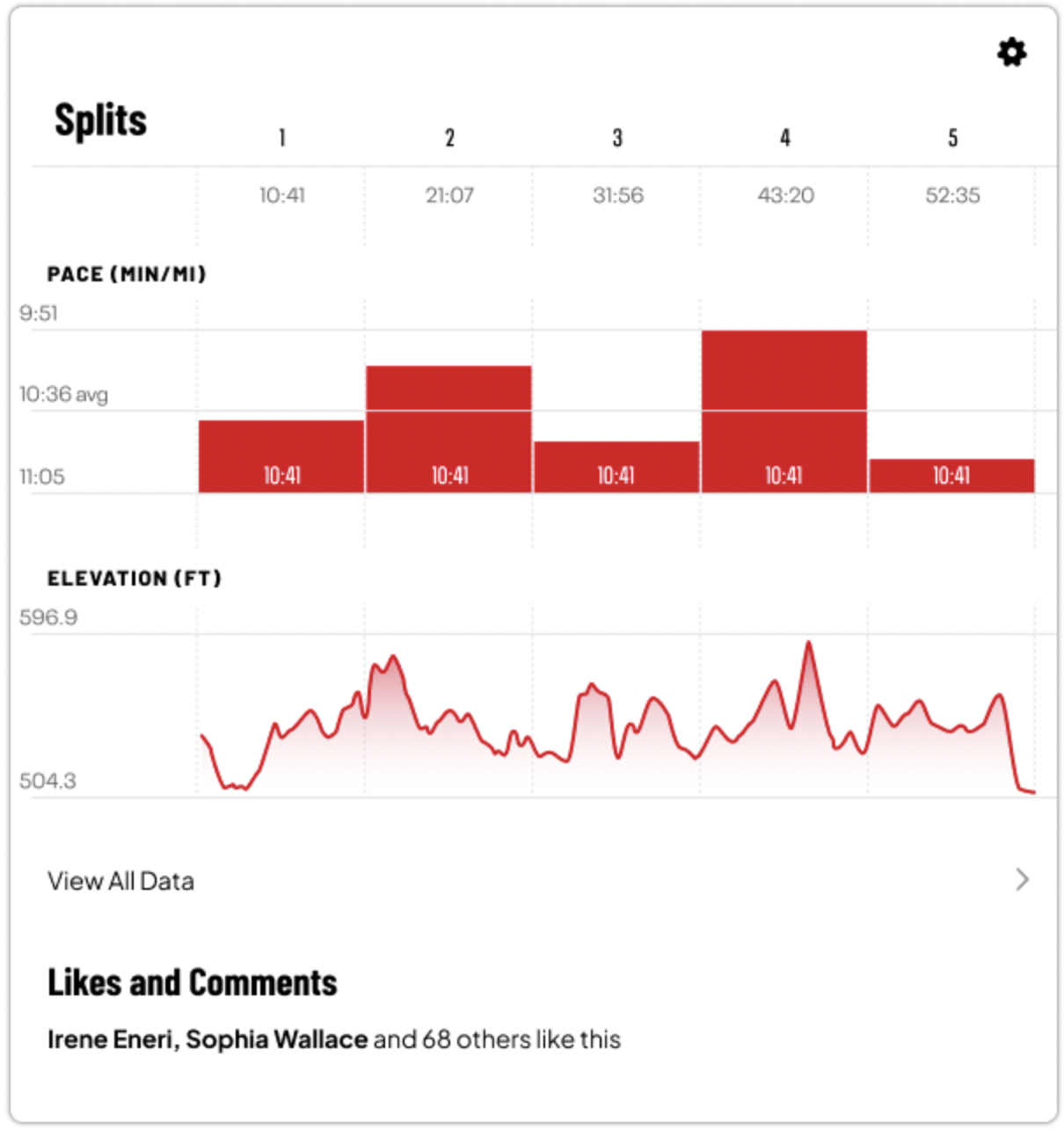This screenshot has height=1129, width=1064.
Task: Open the View All Data link
Action: [121, 881]
